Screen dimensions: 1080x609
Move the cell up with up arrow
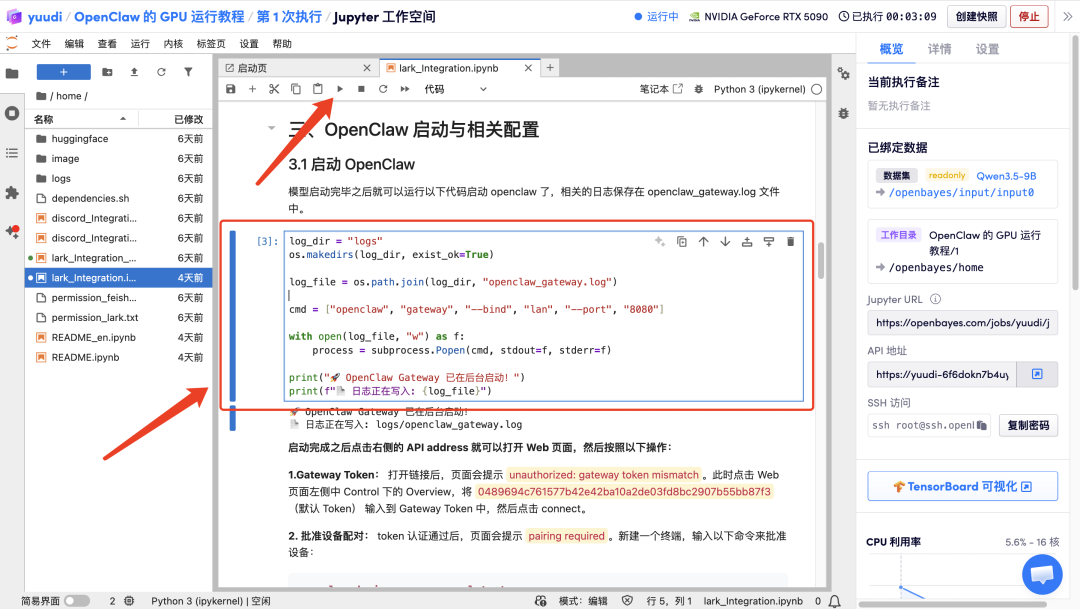tap(703, 242)
